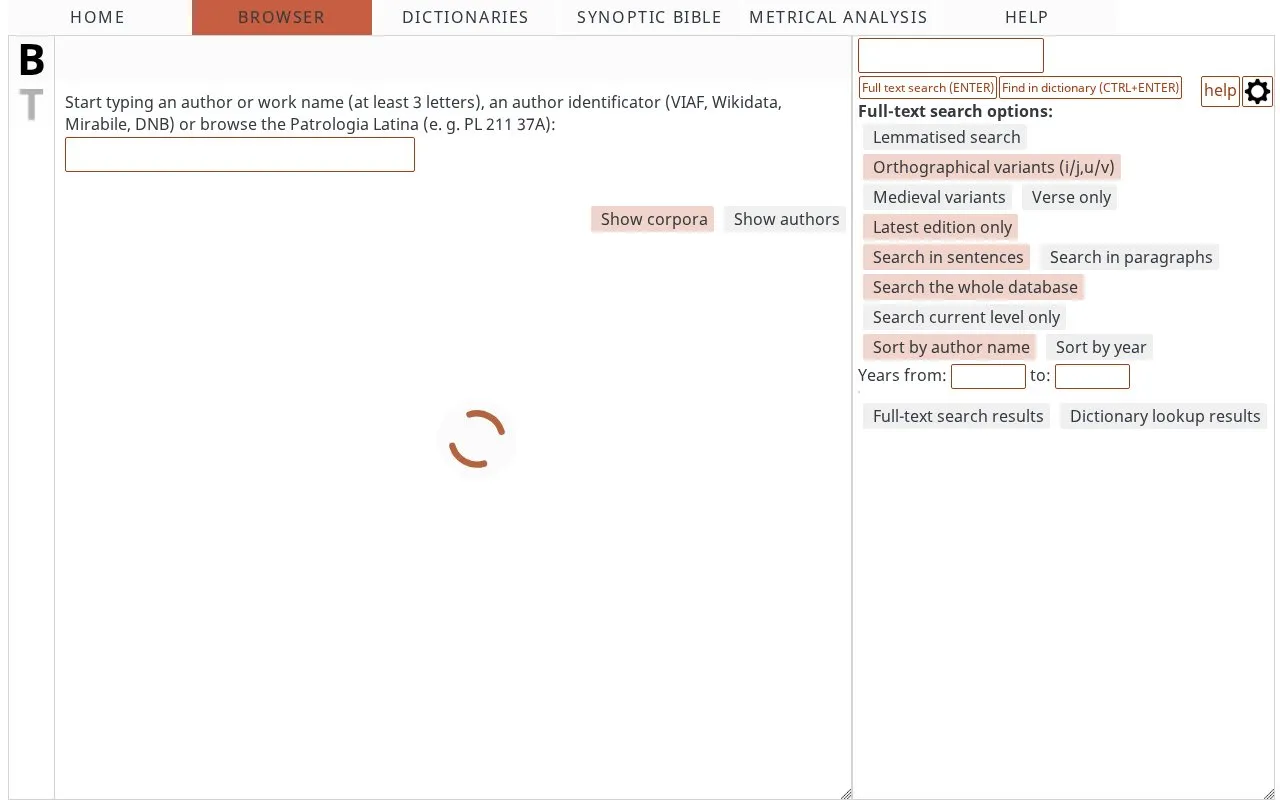Image resolution: width=1280 pixels, height=800 pixels.
Task: Choose Sort by year
Action: point(1101,347)
